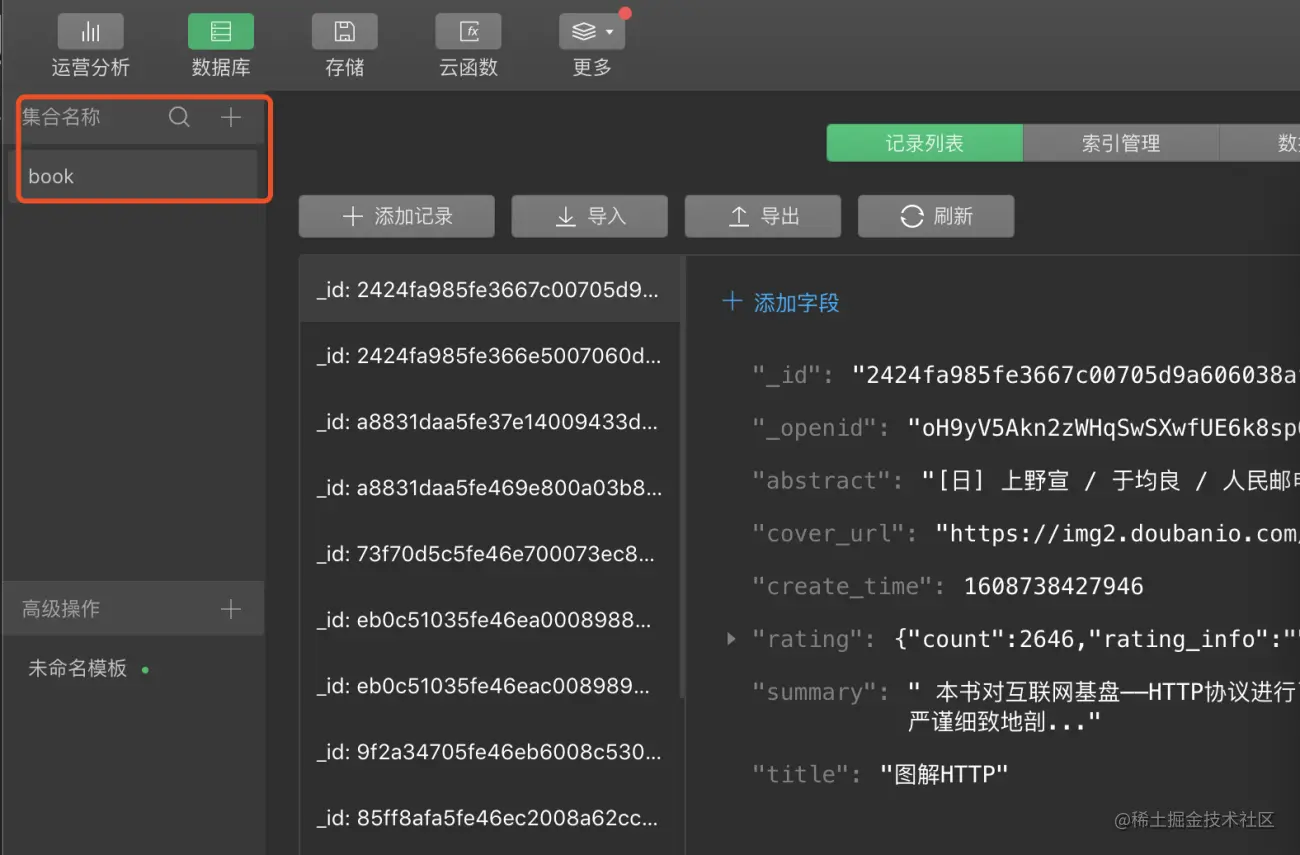Select record _id 2424fa985fe3667c00705d9...
Image resolution: width=1300 pixels, height=855 pixels.
(490, 290)
